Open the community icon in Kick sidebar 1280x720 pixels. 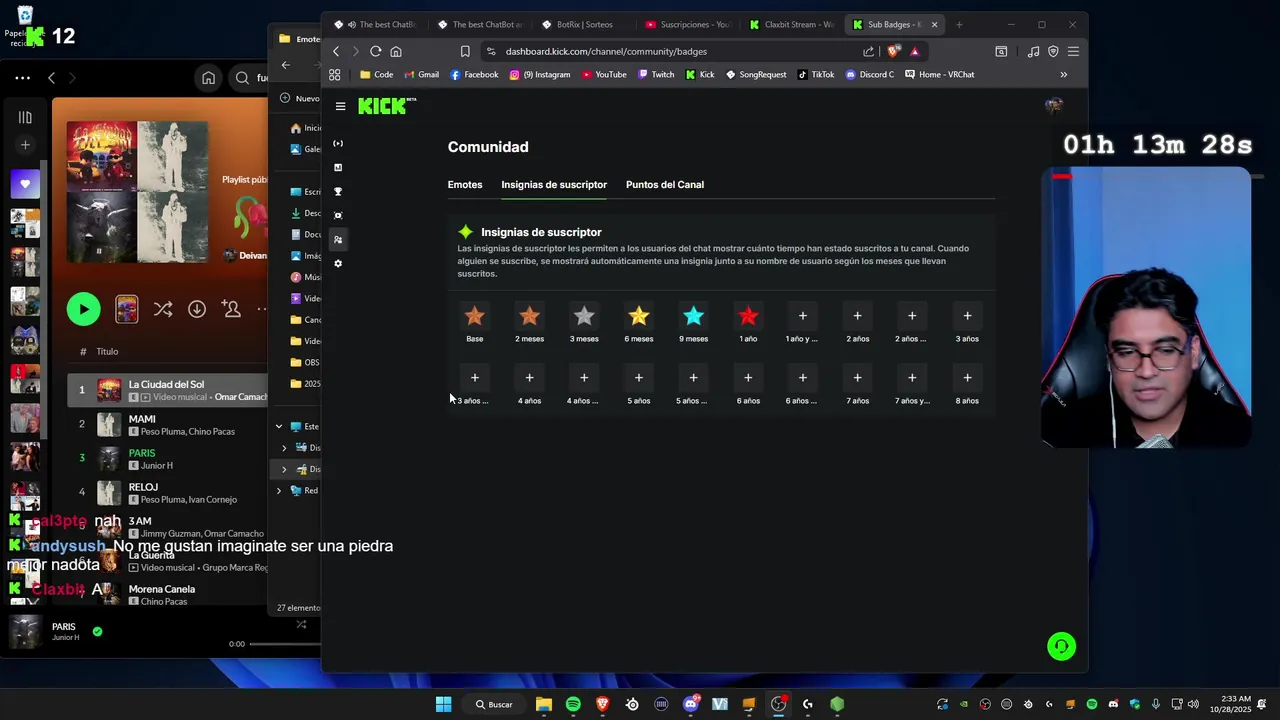pyautogui.click(x=338, y=239)
